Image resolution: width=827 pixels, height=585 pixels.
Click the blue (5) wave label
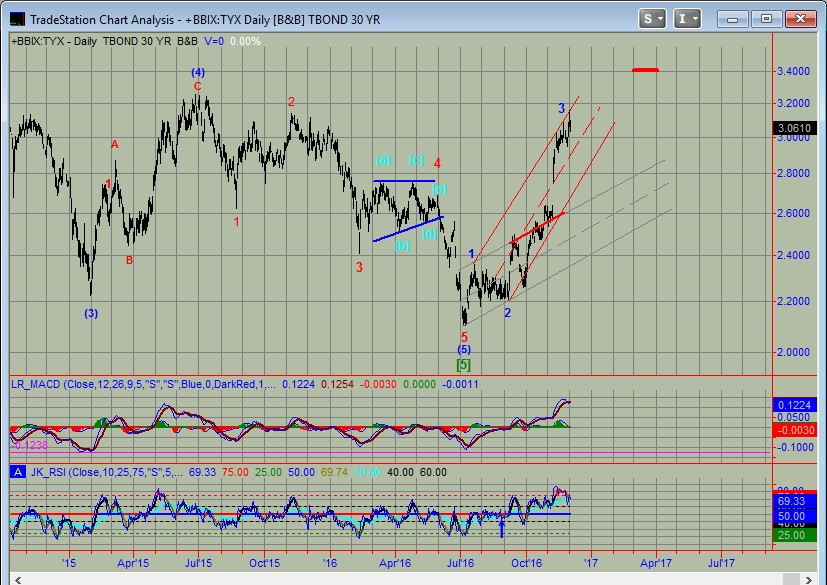pos(464,350)
